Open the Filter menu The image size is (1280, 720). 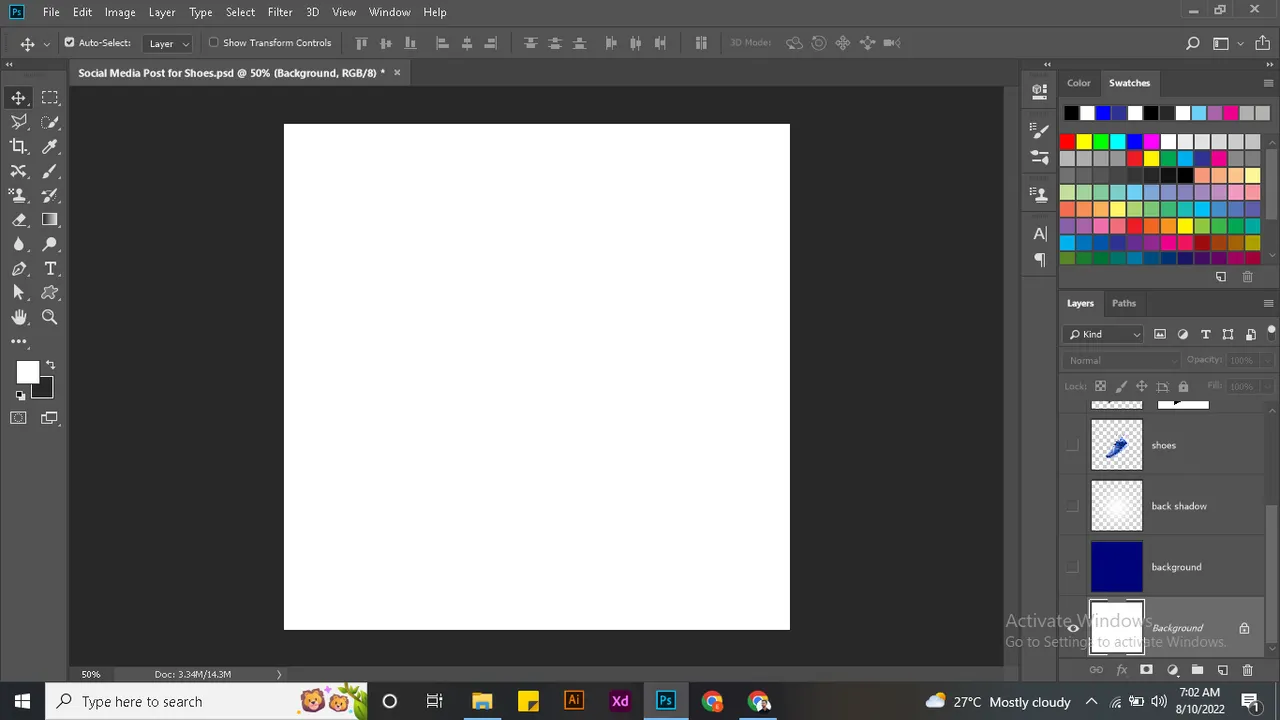280,12
